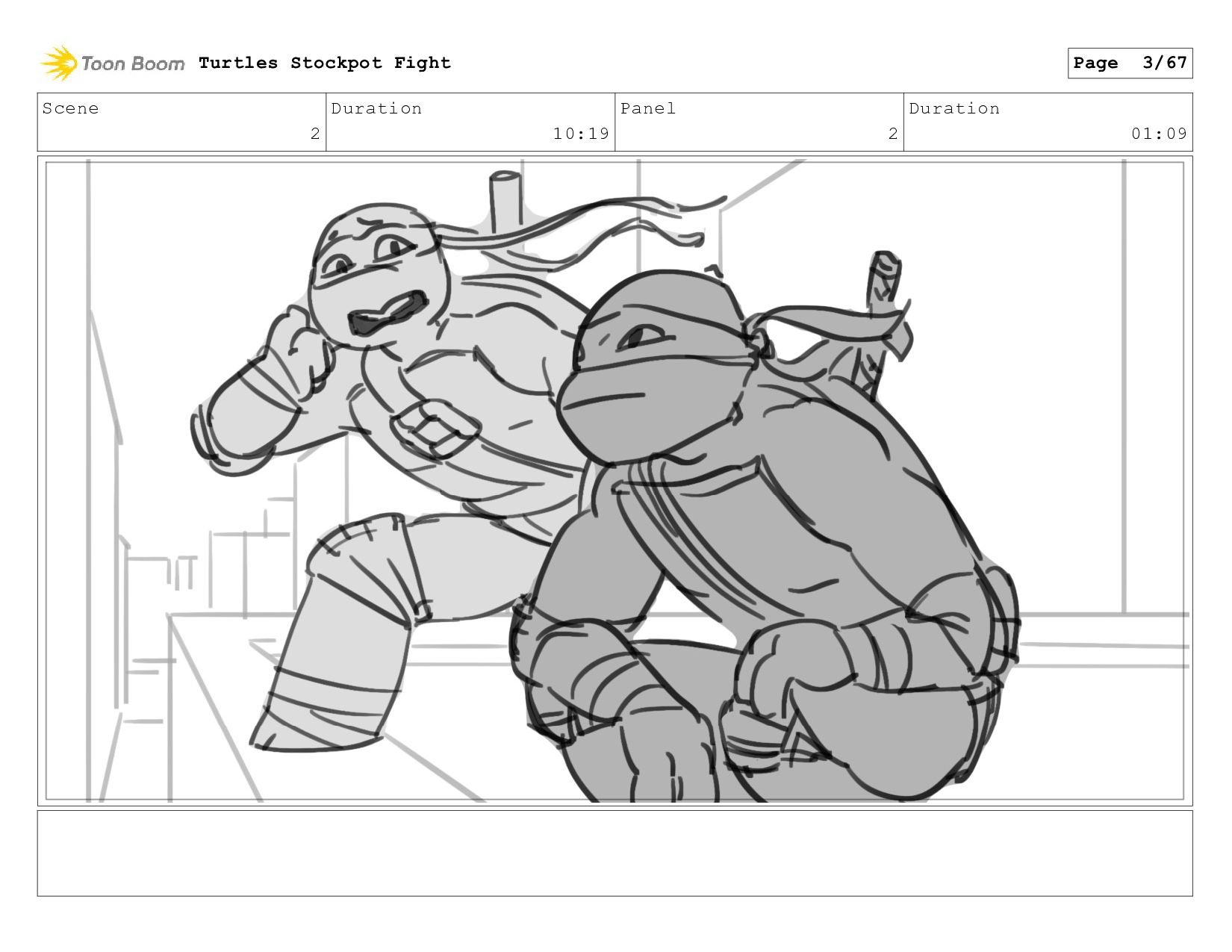Select the 'Turtles Stockpot Fight' title text
Viewport: 1232px width, 952px height.
click(x=325, y=63)
